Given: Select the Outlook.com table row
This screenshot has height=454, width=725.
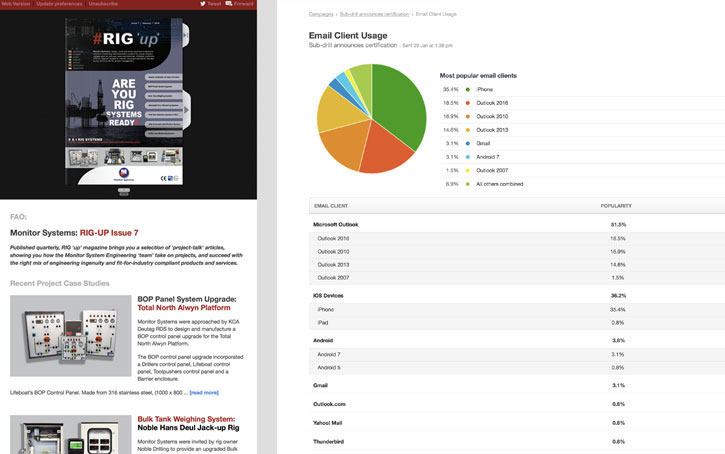Looking at the screenshot, I should [x=517, y=404].
